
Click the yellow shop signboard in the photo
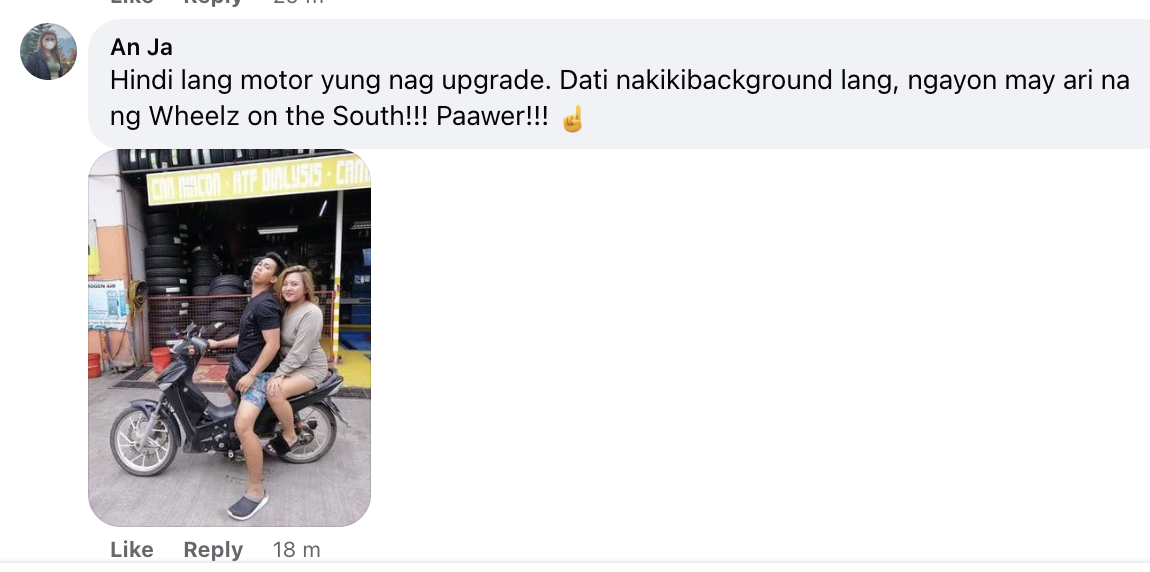pyautogui.click(x=258, y=181)
